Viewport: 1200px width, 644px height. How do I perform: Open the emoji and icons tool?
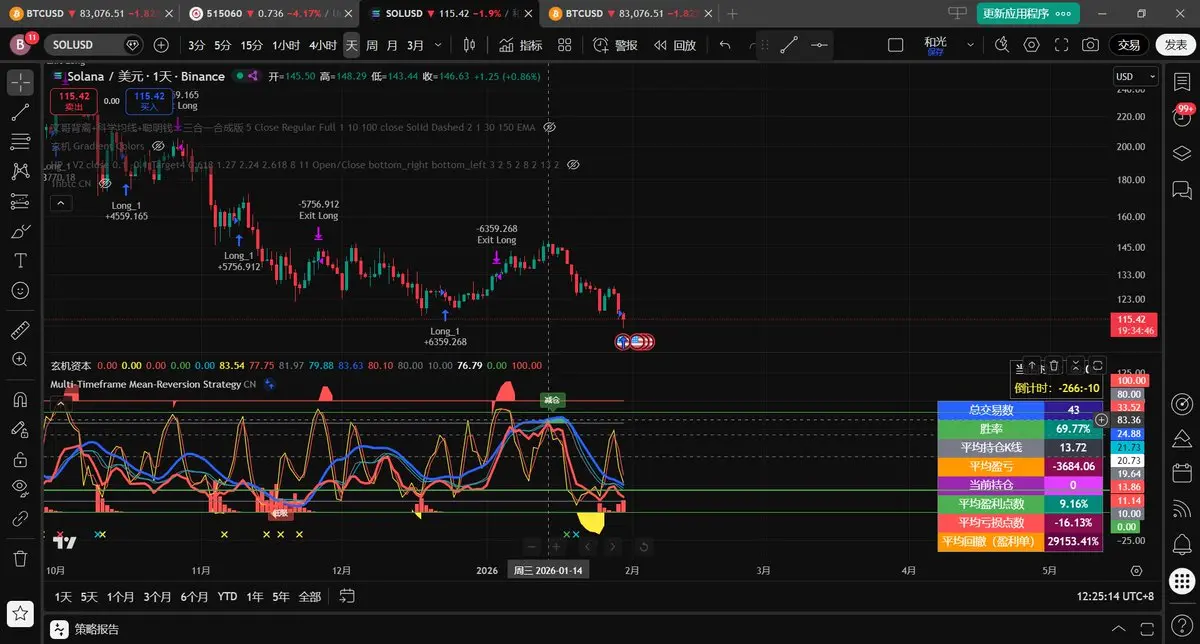(20, 291)
